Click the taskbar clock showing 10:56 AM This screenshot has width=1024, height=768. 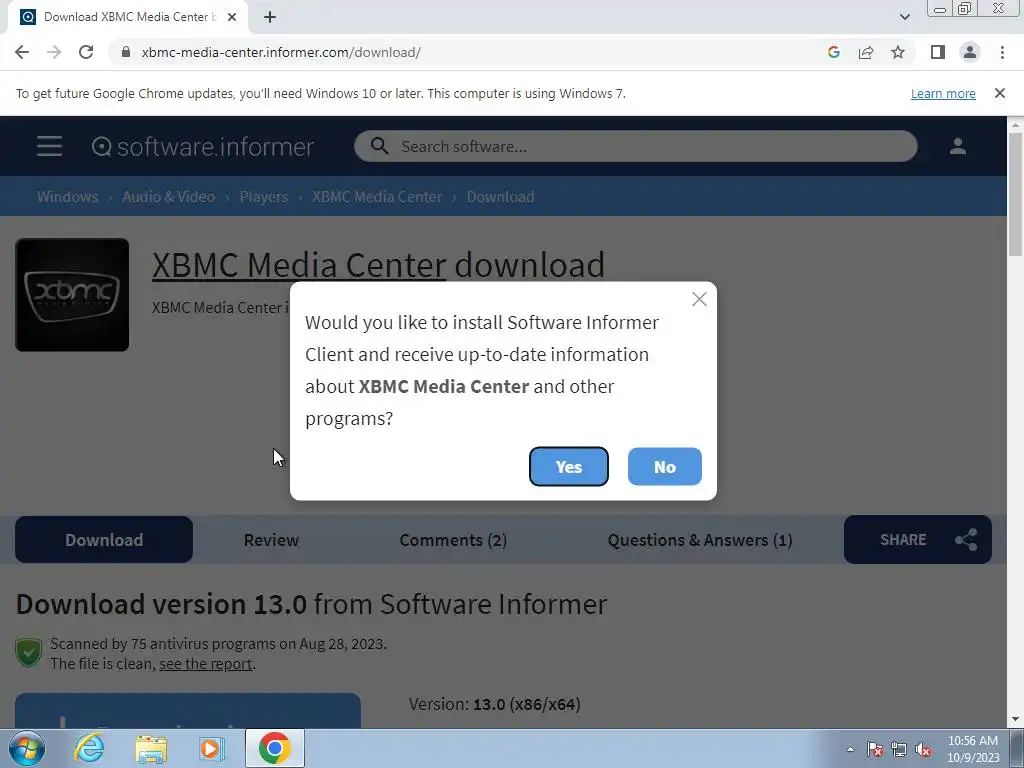[973, 749]
